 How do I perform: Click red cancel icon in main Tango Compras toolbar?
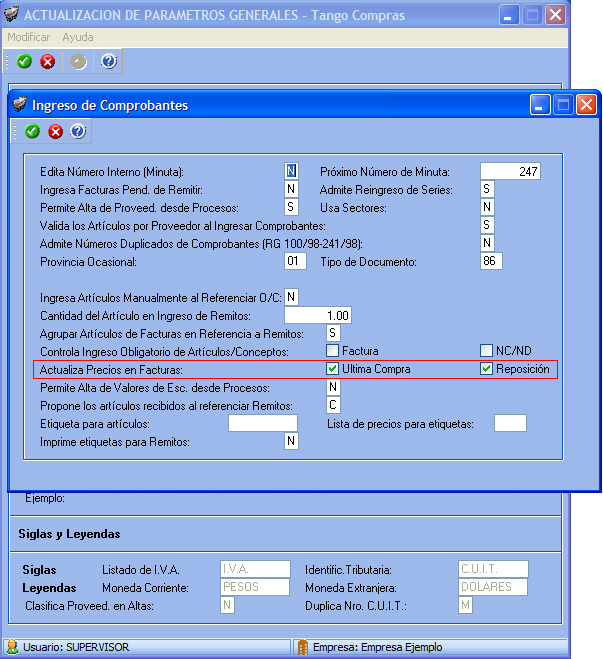tap(47, 61)
